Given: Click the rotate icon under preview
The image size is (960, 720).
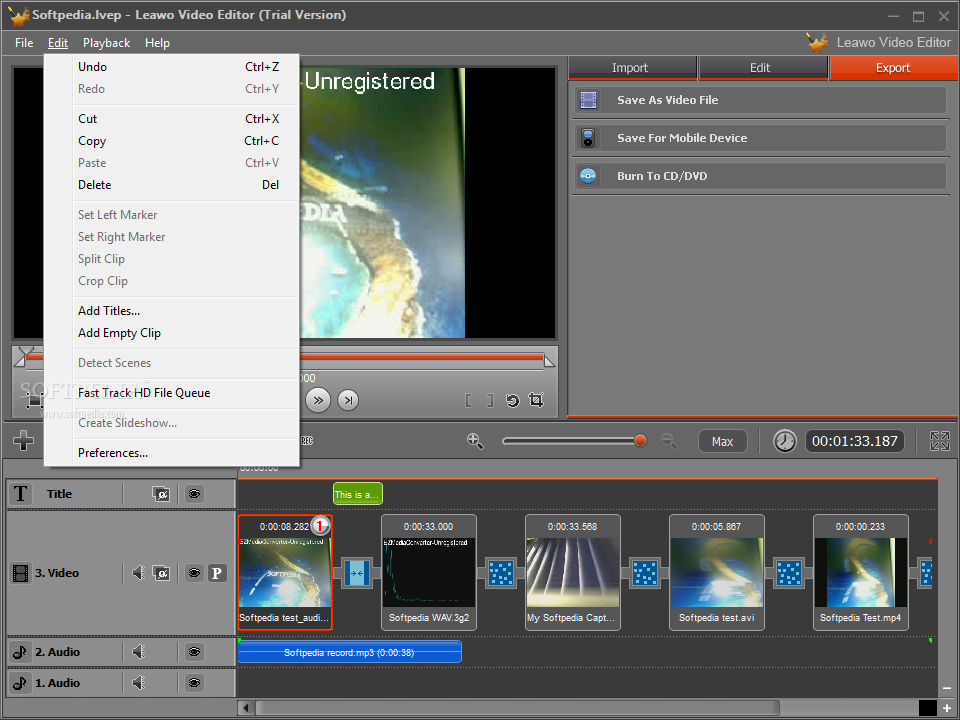Looking at the screenshot, I should click(x=512, y=400).
